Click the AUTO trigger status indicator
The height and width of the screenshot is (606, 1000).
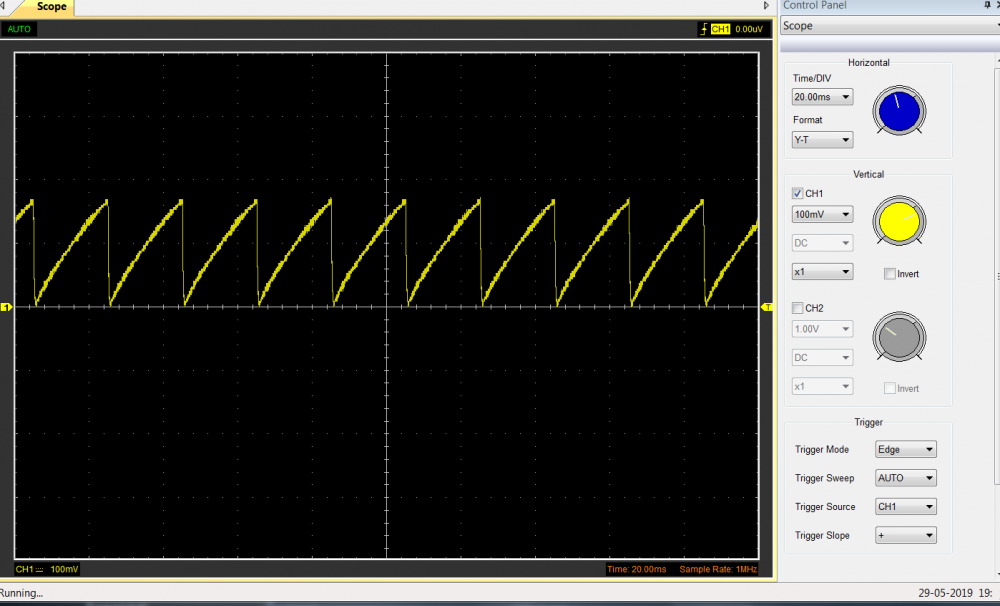tap(19, 29)
